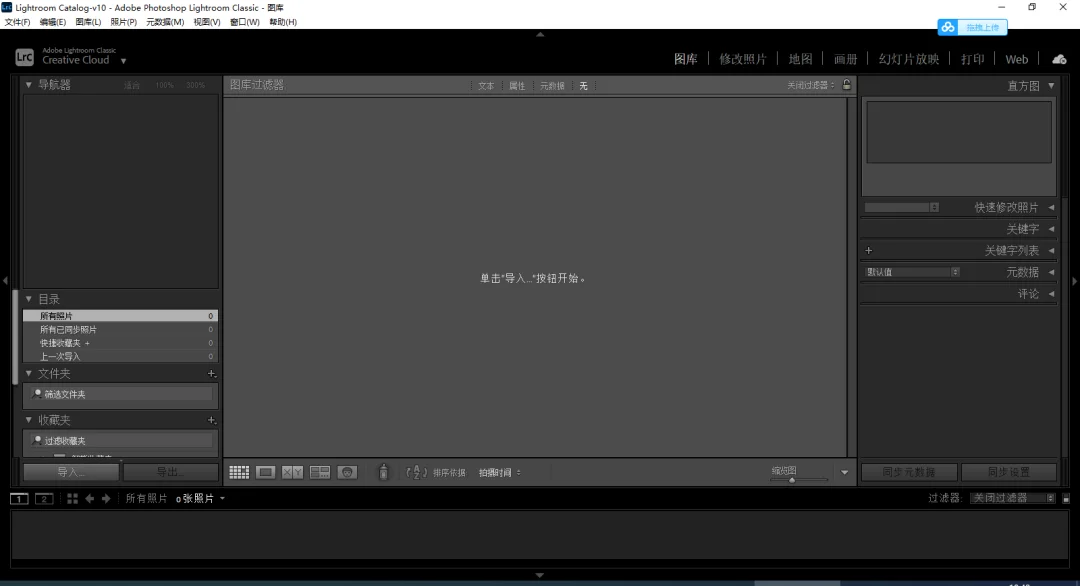Click the 同步元数据 button
The width and height of the screenshot is (1080, 586).
click(909, 472)
